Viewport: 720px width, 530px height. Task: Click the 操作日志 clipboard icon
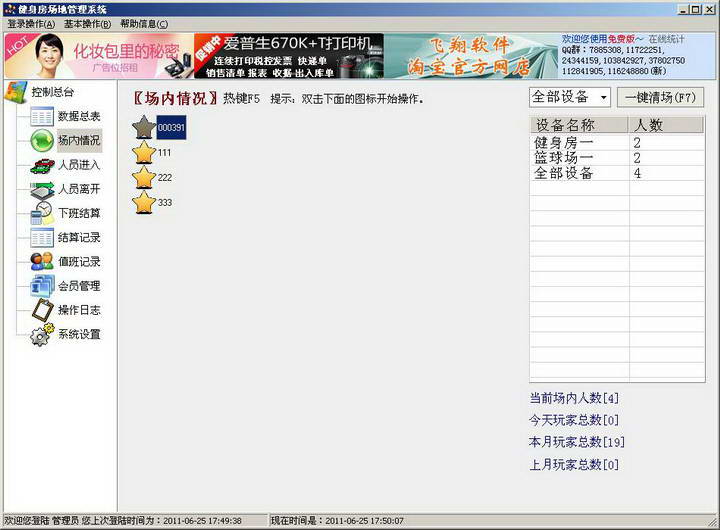(43, 310)
